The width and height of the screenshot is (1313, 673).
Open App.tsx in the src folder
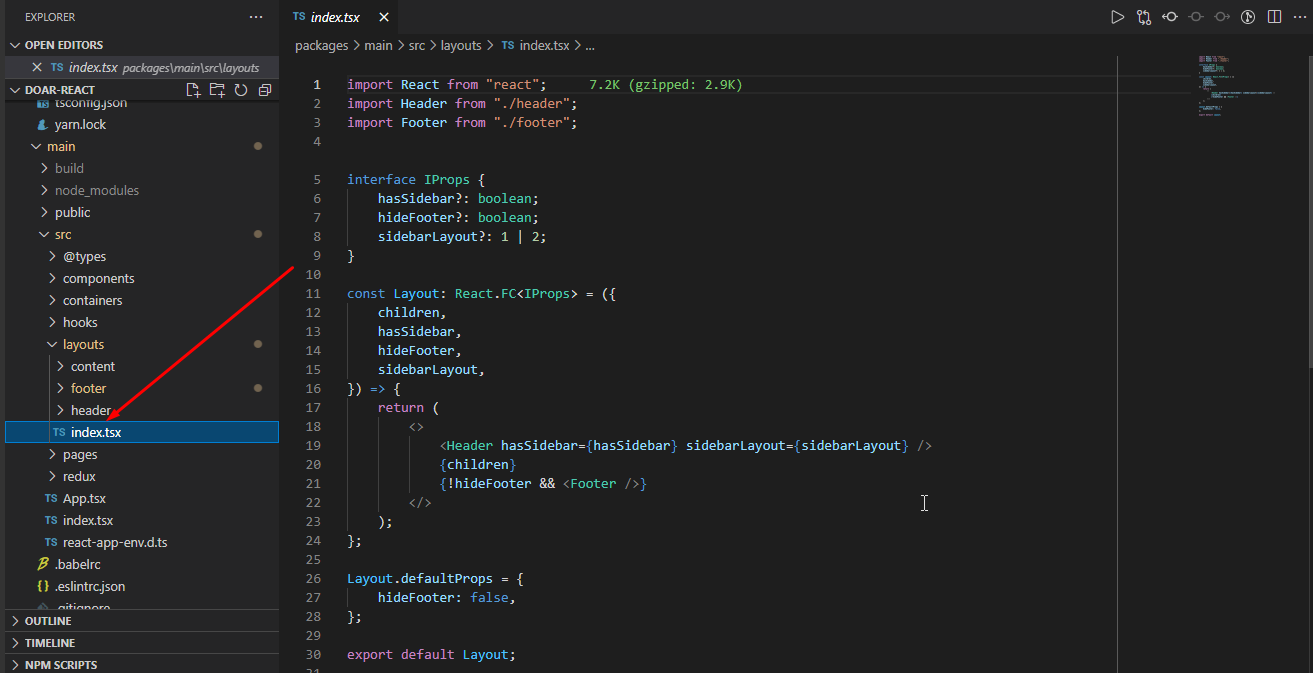(x=142, y=498)
